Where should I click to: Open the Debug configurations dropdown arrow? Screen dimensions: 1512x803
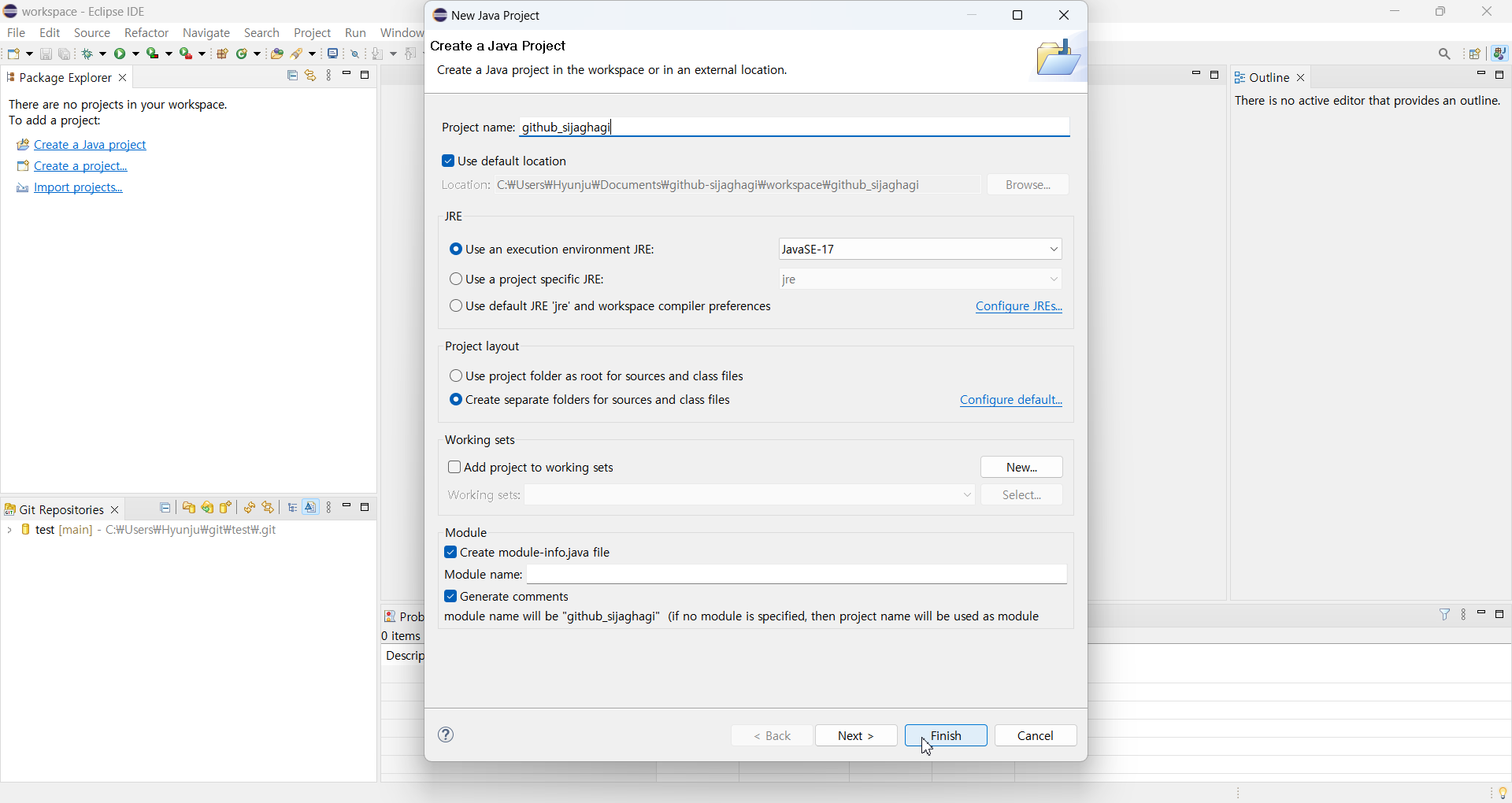tap(103, 54)
